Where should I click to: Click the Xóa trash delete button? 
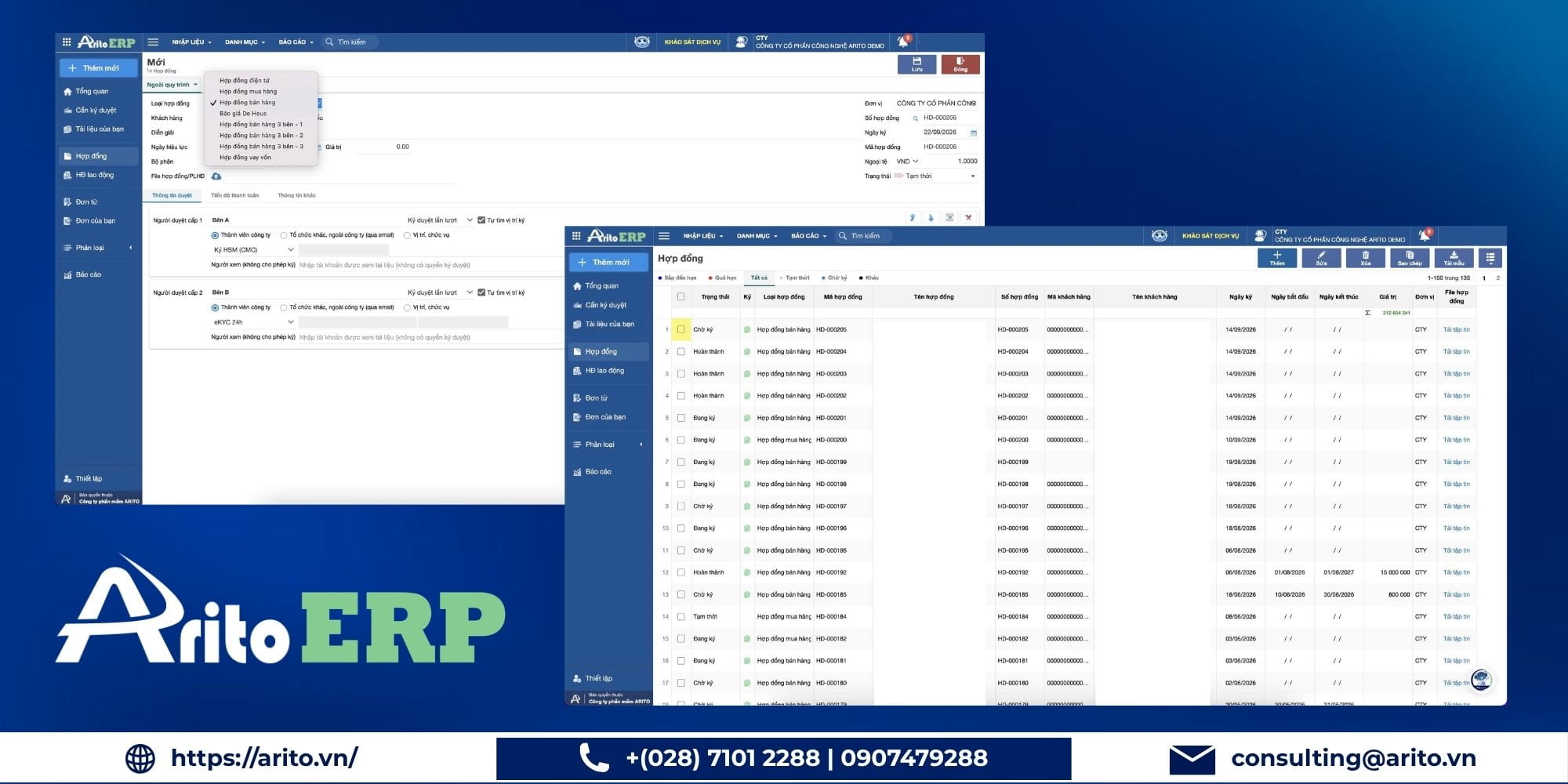[x=1365, y=259]
